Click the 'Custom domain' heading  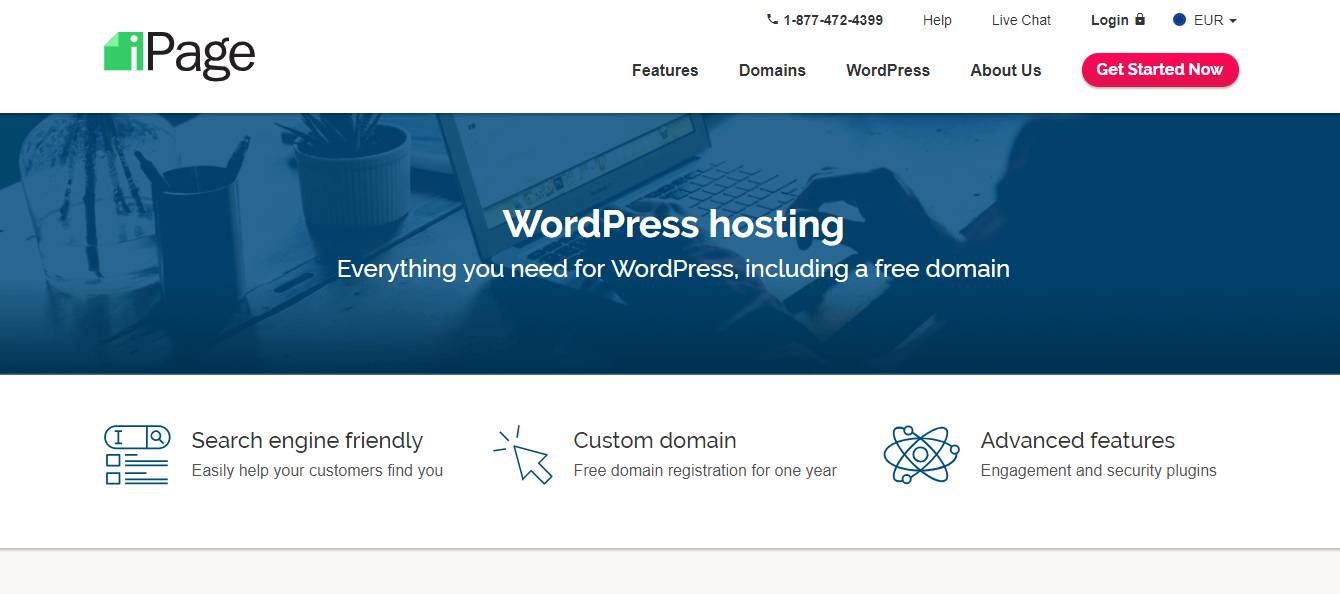[655, 440]
